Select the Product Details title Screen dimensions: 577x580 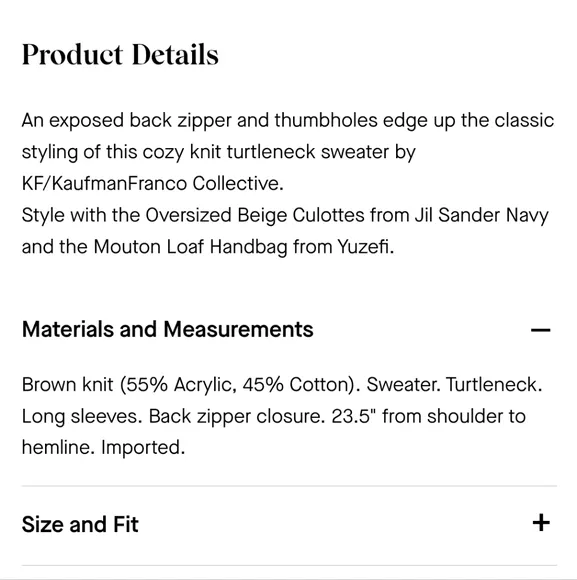coord(120,55)
